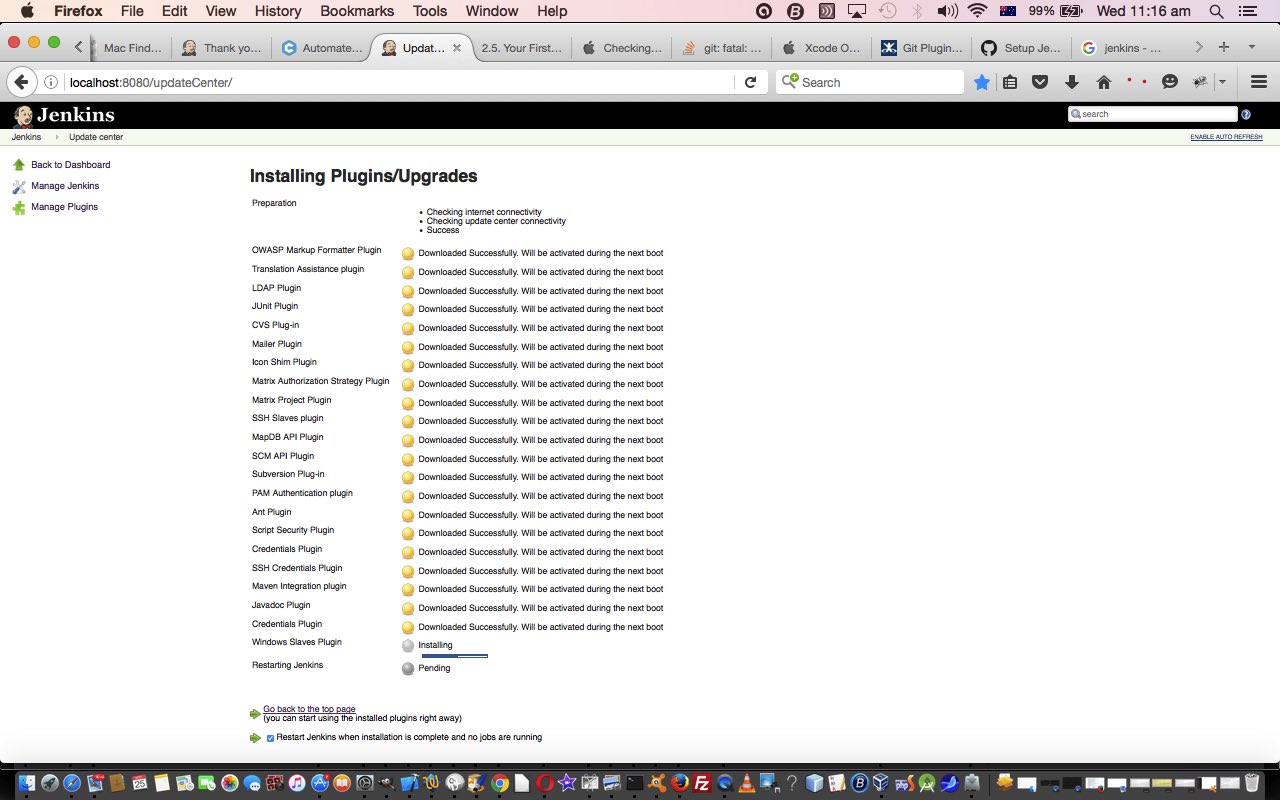Click the yellow status ball for LDAP Plugin
This screenshot has width=1280, height=800.
pos(408,291)
